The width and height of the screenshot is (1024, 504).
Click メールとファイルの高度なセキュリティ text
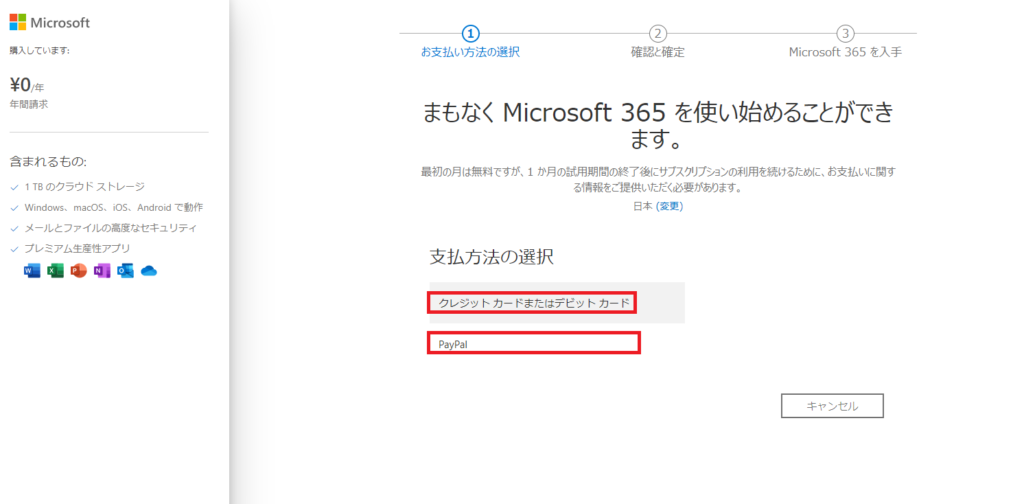(x=110, y=228)
